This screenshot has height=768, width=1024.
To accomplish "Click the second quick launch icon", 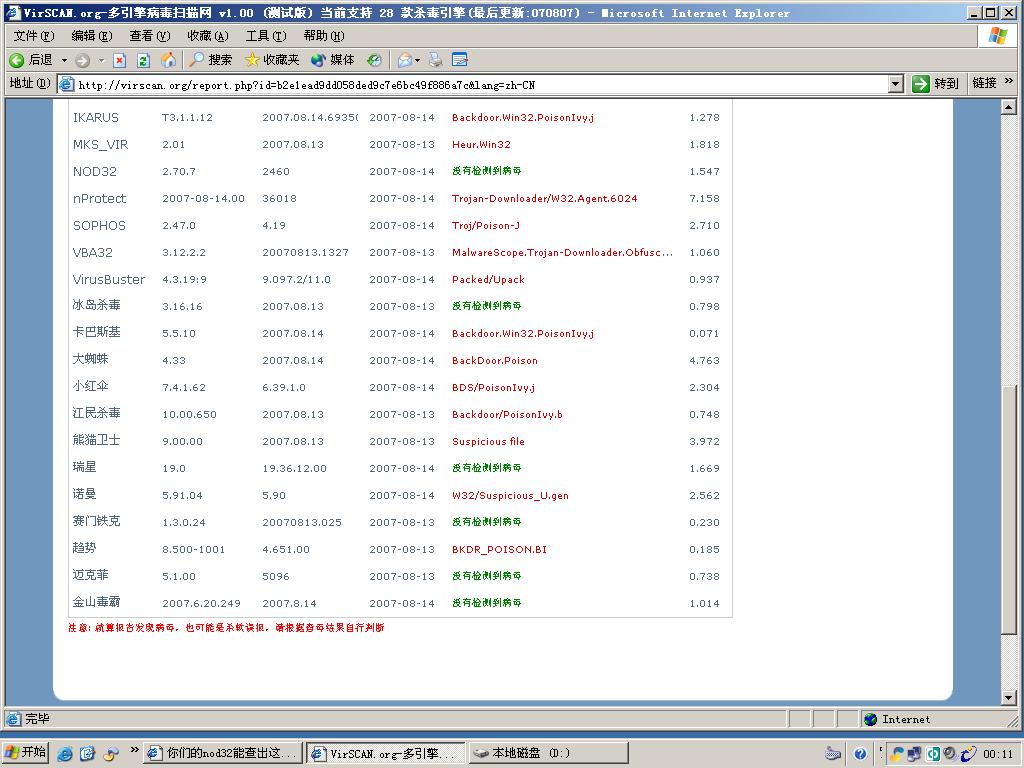I will coord(88,753).
